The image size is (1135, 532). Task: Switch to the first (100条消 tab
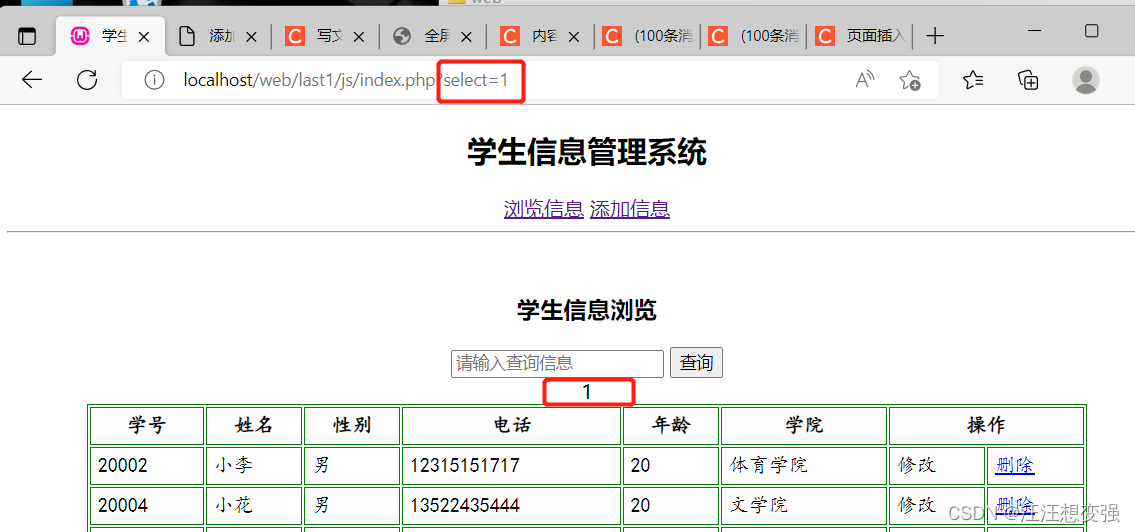tap(649, 36)
